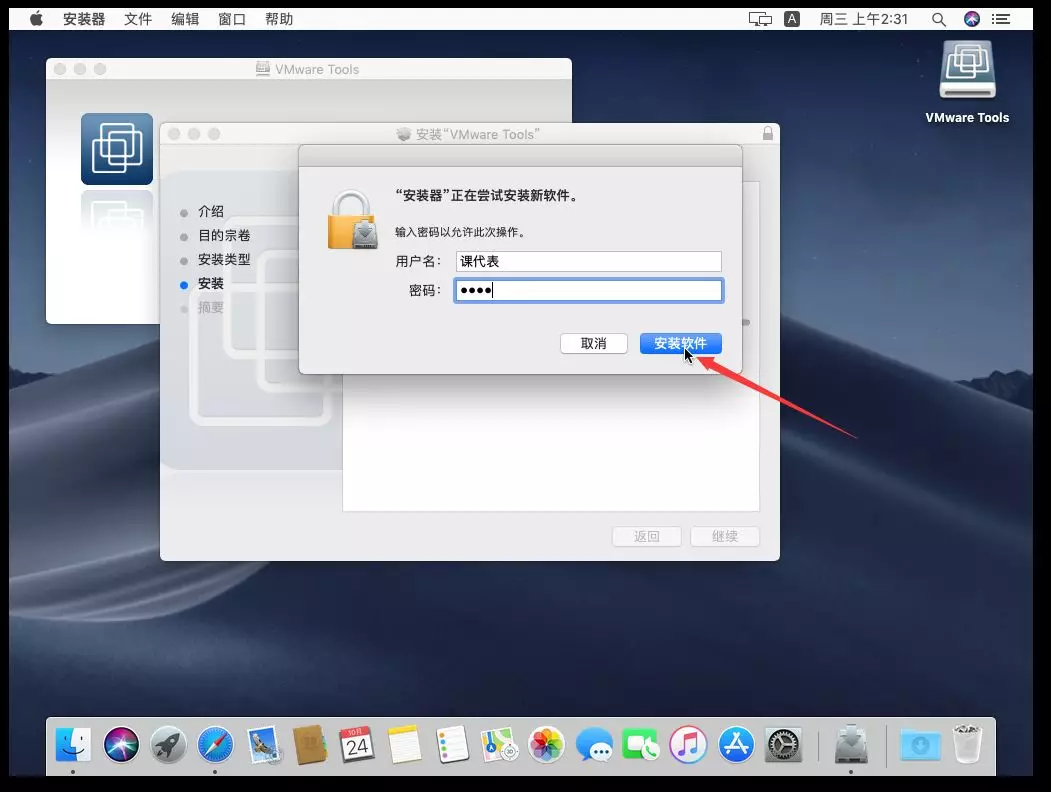
Task: Focus the 密码 password field
Action: 589,290
